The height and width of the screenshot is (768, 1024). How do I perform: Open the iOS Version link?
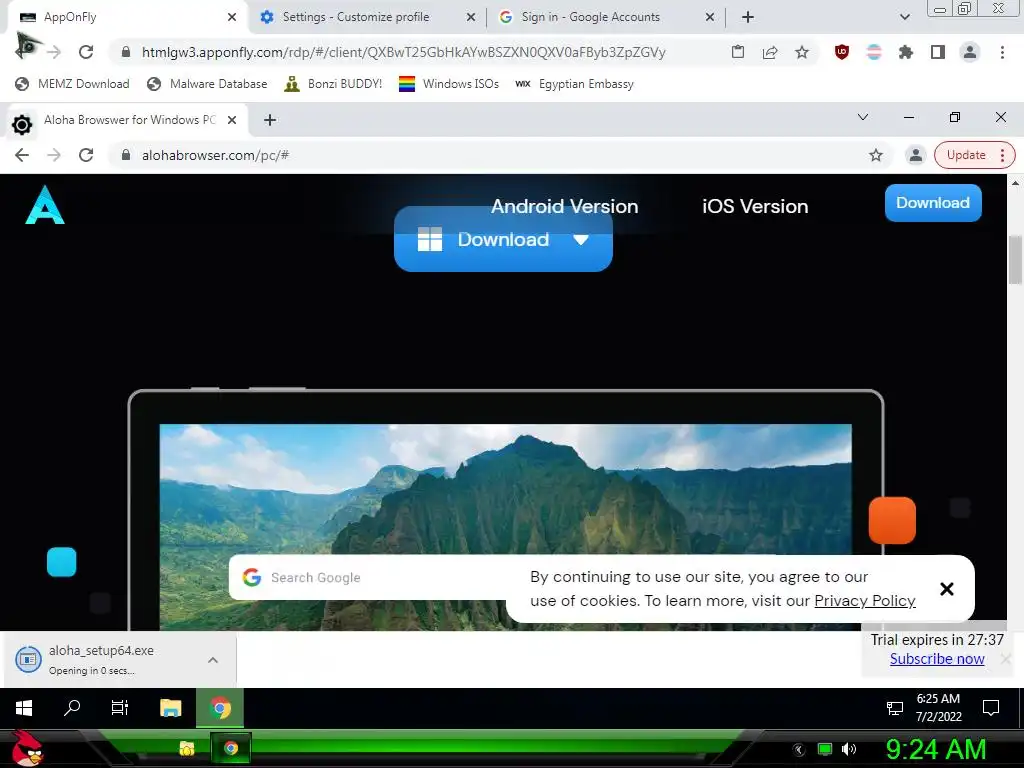(x=755, y=206)
